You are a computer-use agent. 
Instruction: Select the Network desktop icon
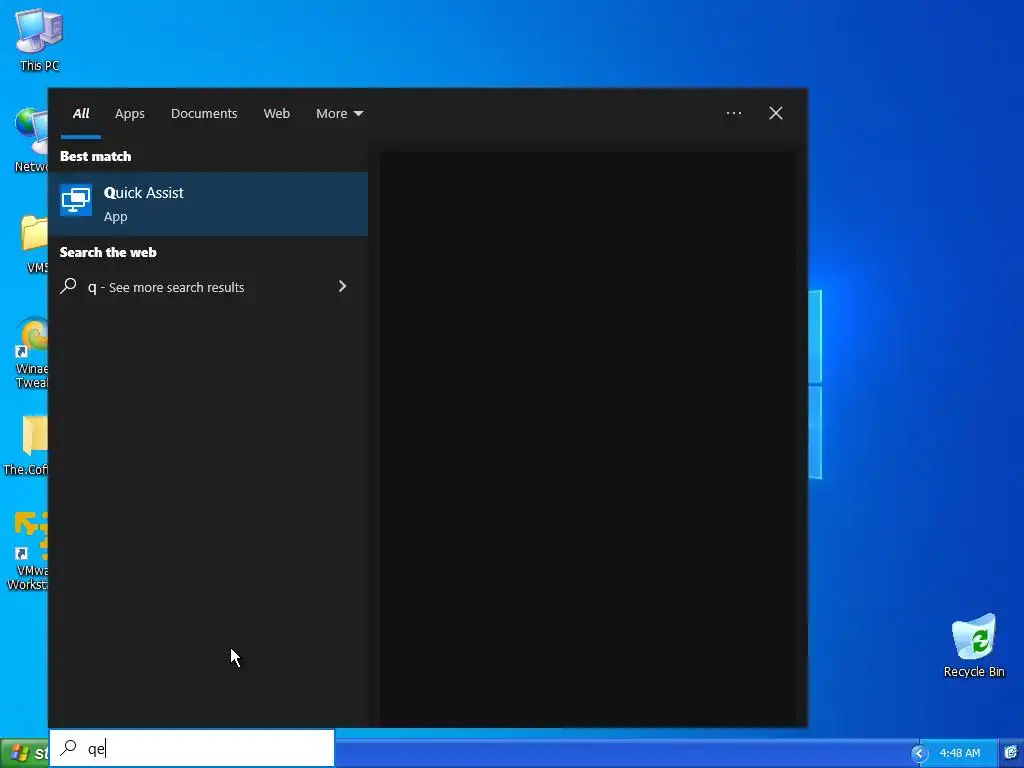click(x=31, y=140)
